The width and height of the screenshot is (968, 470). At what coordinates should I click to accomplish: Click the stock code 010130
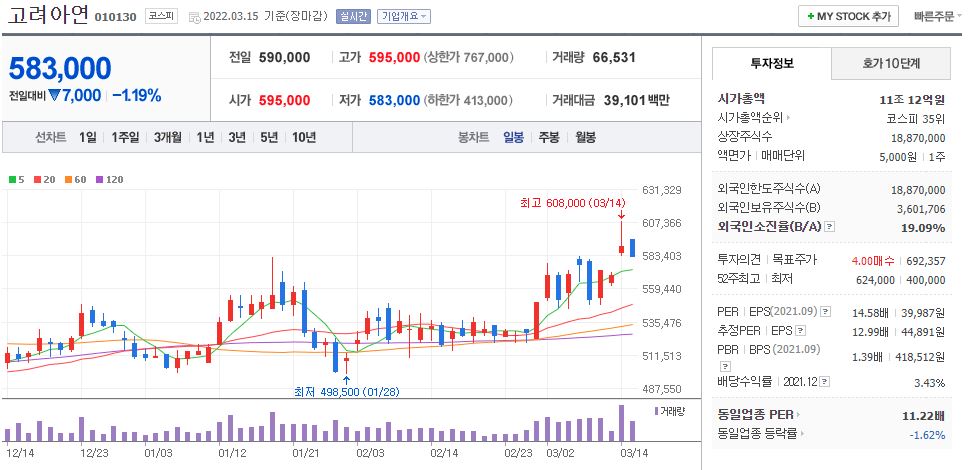[115, 17]
